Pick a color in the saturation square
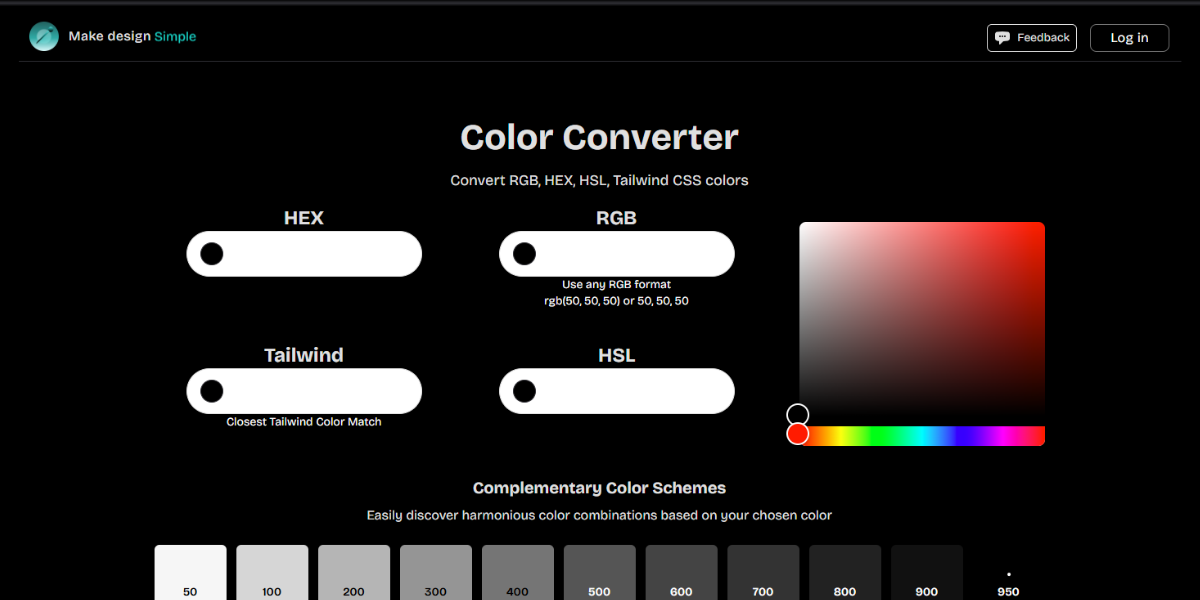This screenshot has width=1200, height=600. point(920,320)
